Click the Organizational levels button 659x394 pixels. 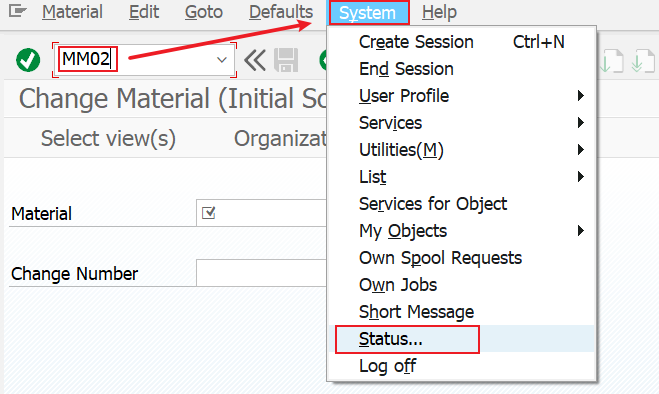coord(280,138)
